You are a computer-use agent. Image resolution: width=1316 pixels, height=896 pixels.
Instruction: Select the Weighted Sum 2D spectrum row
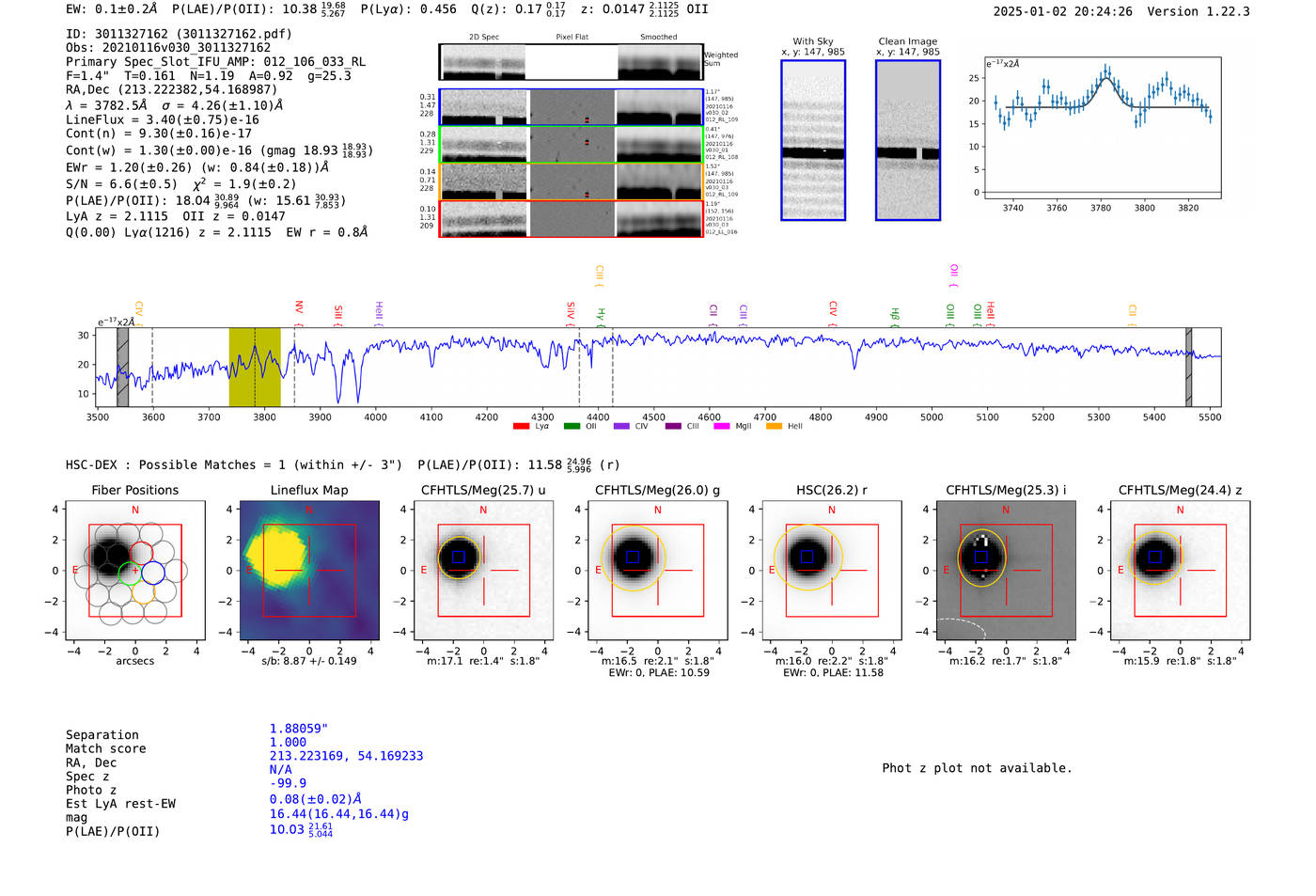coord(571,62)
